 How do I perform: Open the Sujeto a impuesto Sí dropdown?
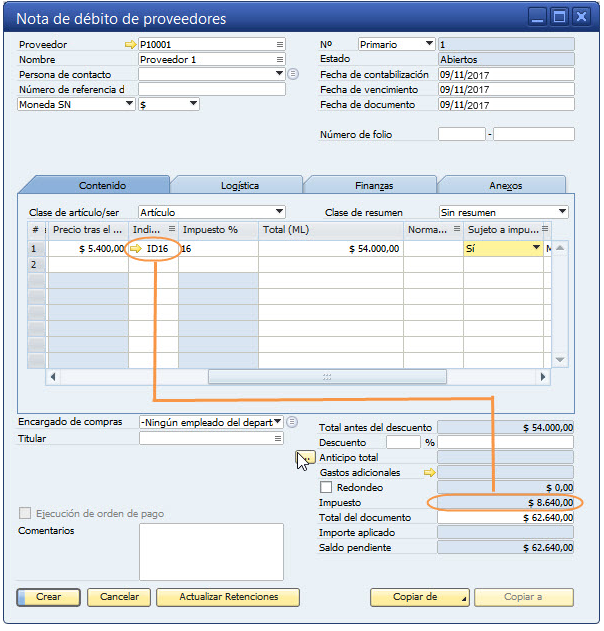[536, 248]
